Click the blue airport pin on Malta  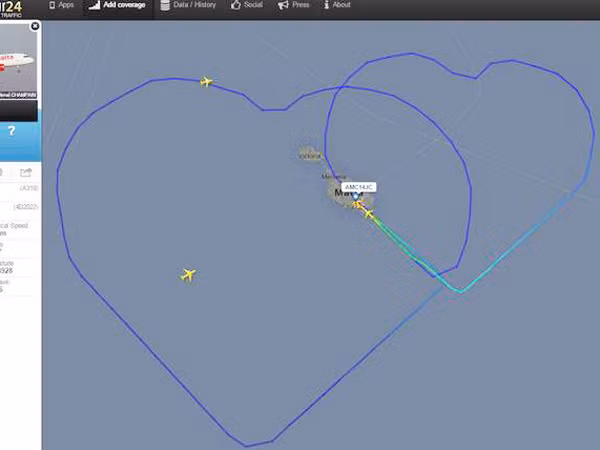click(355, 196)
